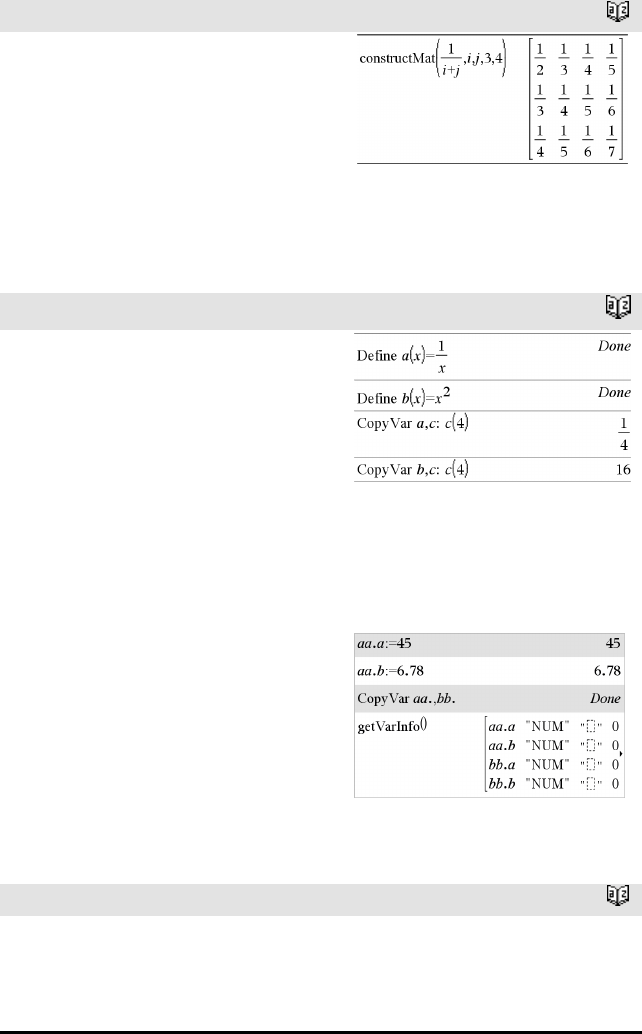
Task: Open the catalog book icon in bottom header
Action: click(618, 895)
